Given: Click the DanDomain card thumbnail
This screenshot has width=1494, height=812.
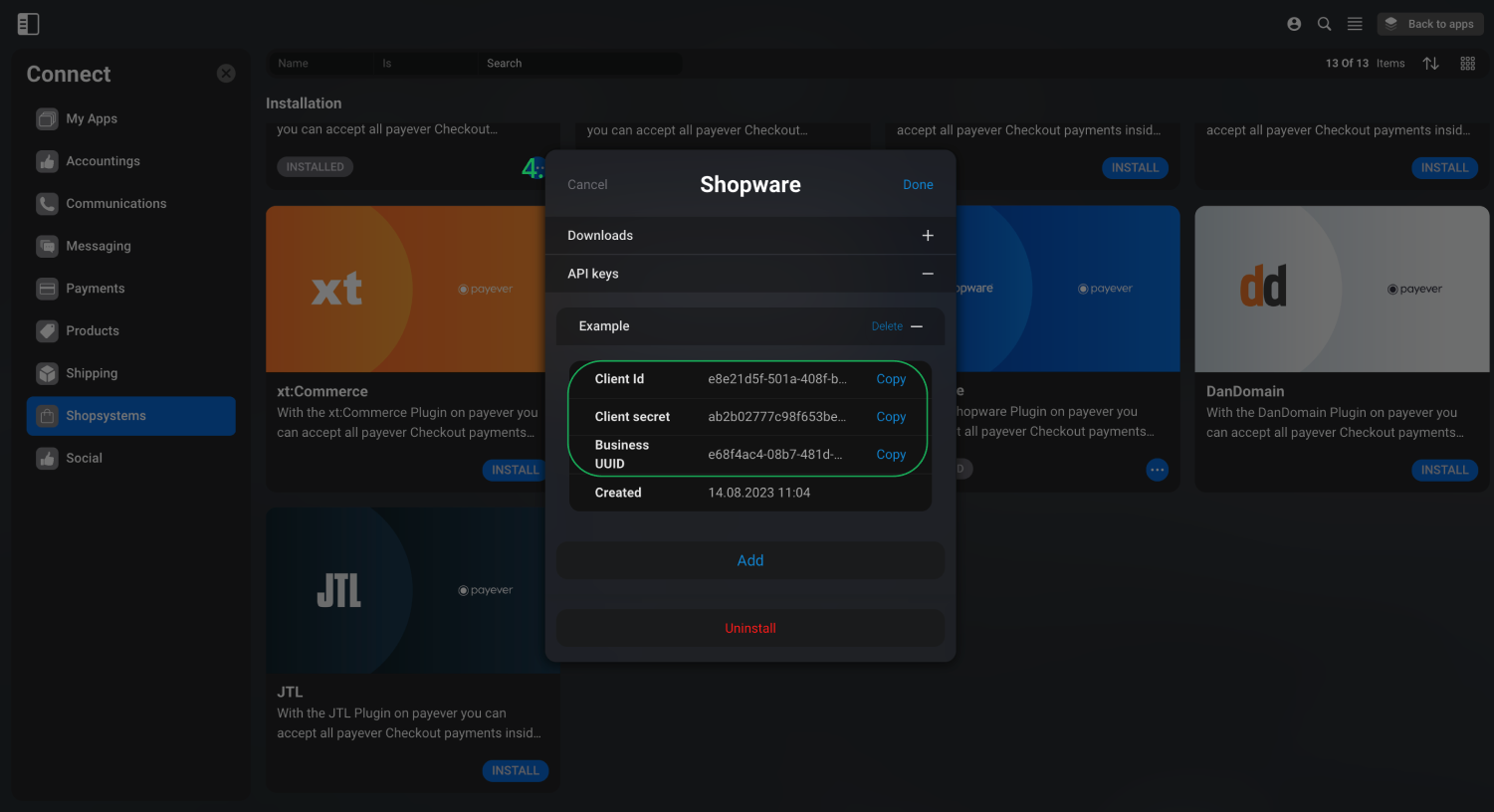Looking at the screenshot, I should coord(1342,289).
